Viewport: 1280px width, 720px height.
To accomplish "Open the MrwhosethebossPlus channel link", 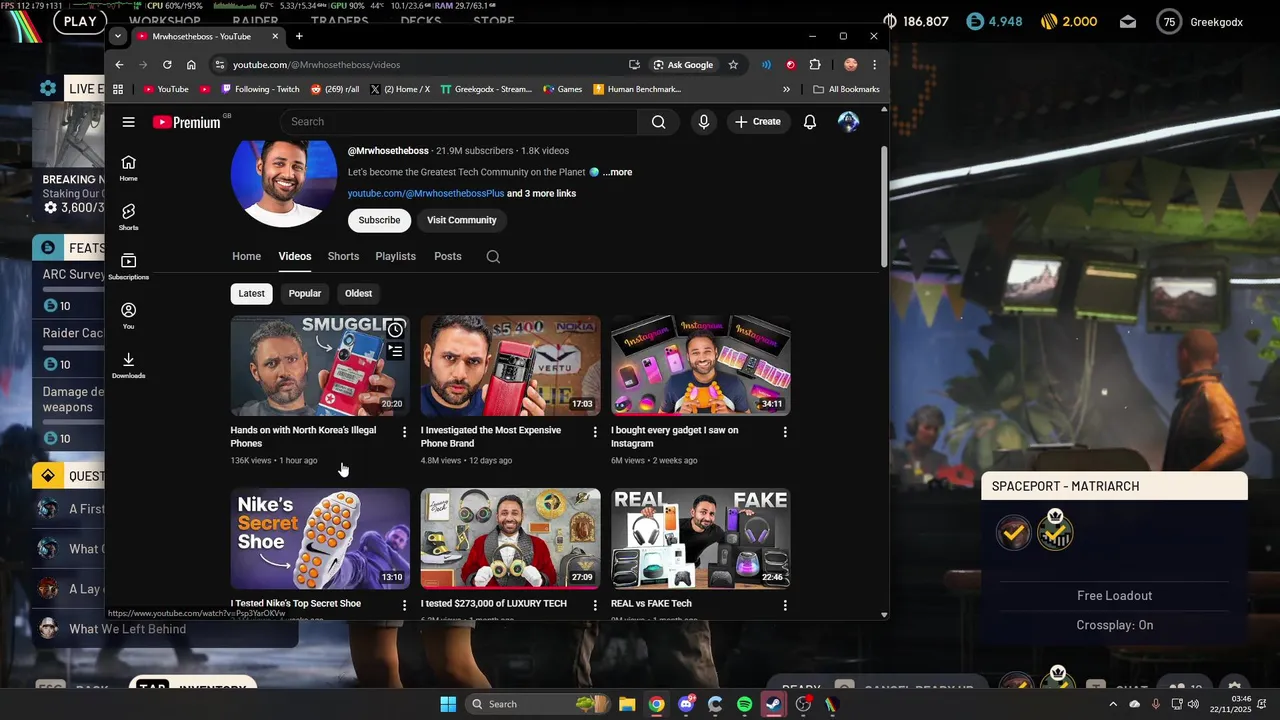I will 426,193.
